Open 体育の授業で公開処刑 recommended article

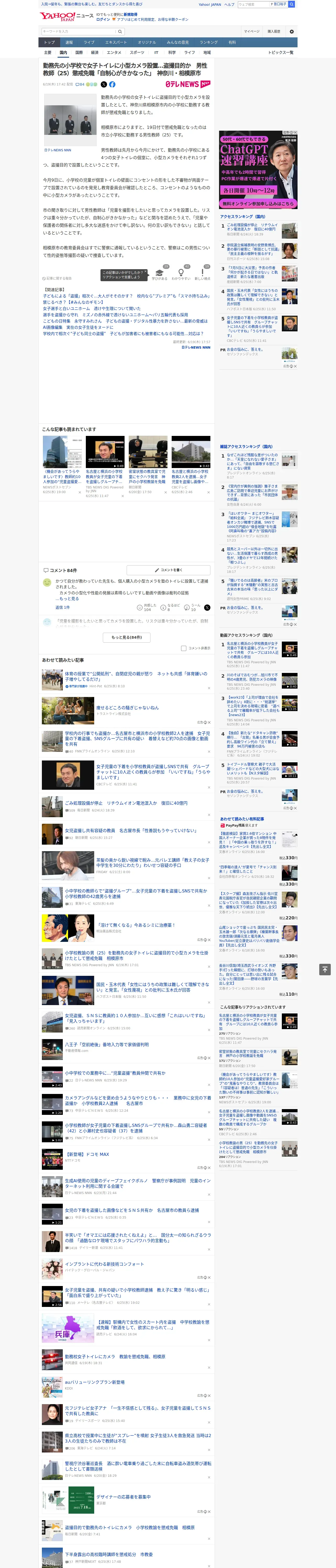click(x=136, y=676)
